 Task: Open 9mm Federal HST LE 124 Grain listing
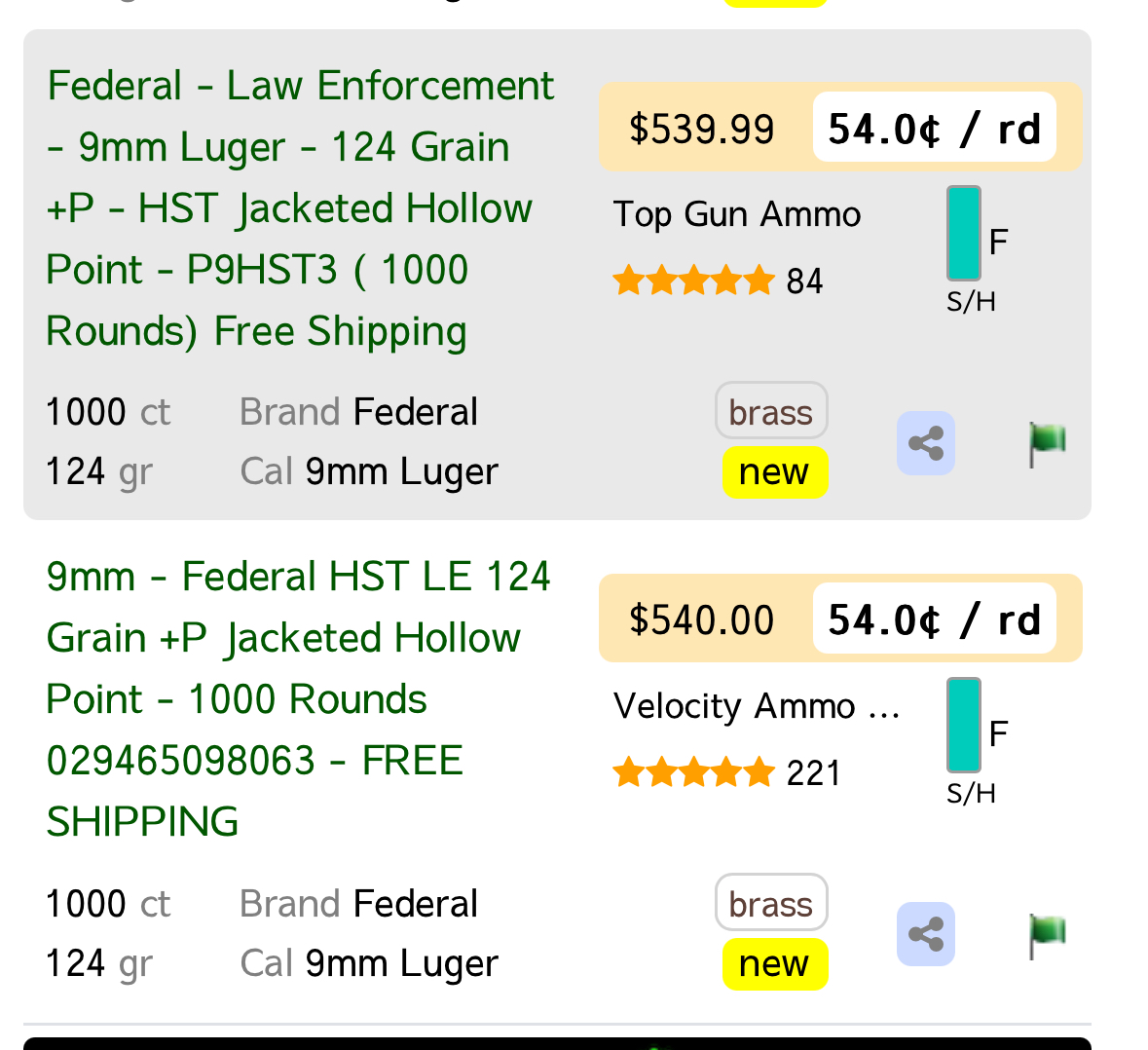point(298,698)
